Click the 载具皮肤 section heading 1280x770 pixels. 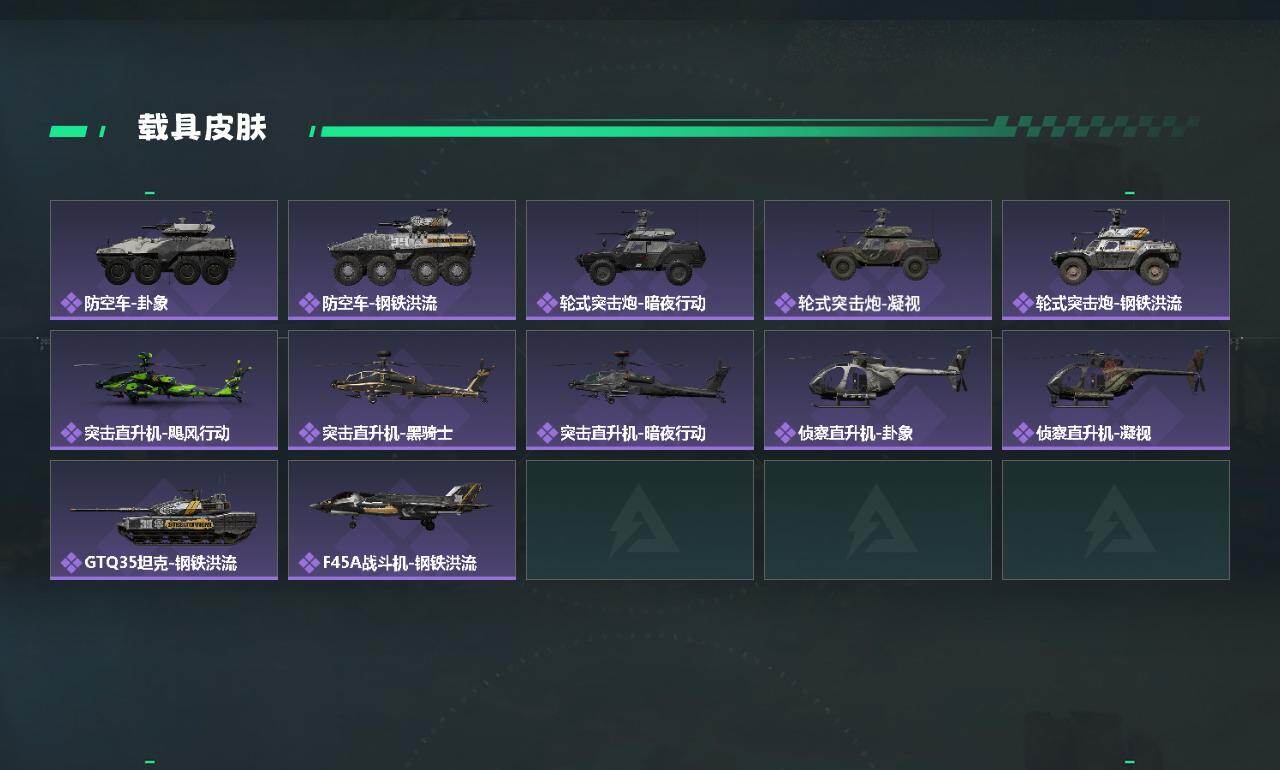(x=202, y=128)
